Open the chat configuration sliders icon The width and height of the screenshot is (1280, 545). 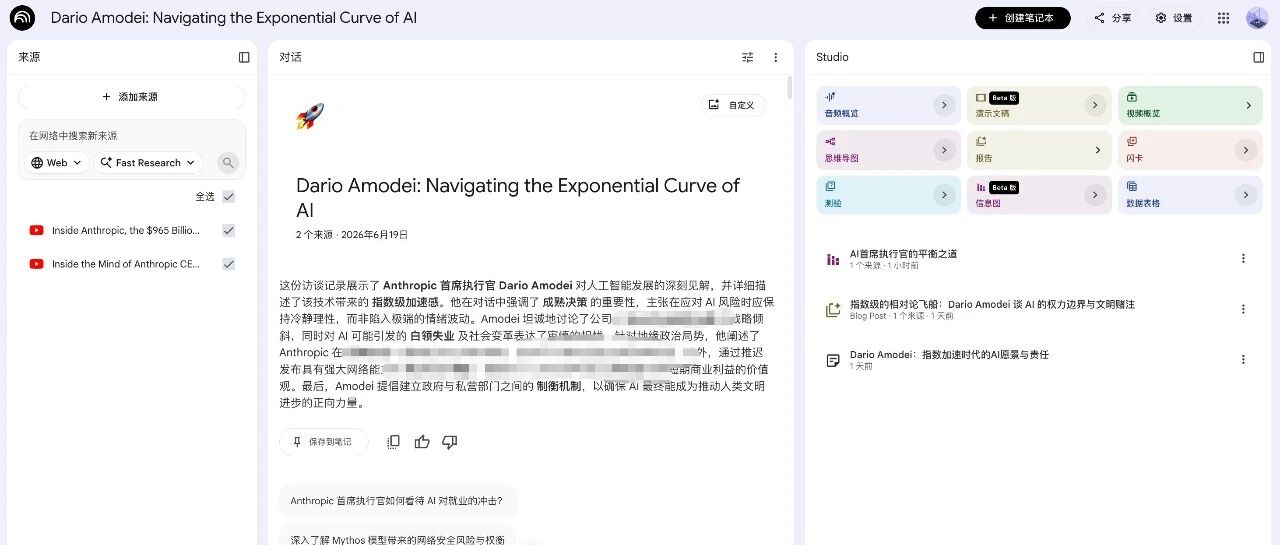pos(748,57)
